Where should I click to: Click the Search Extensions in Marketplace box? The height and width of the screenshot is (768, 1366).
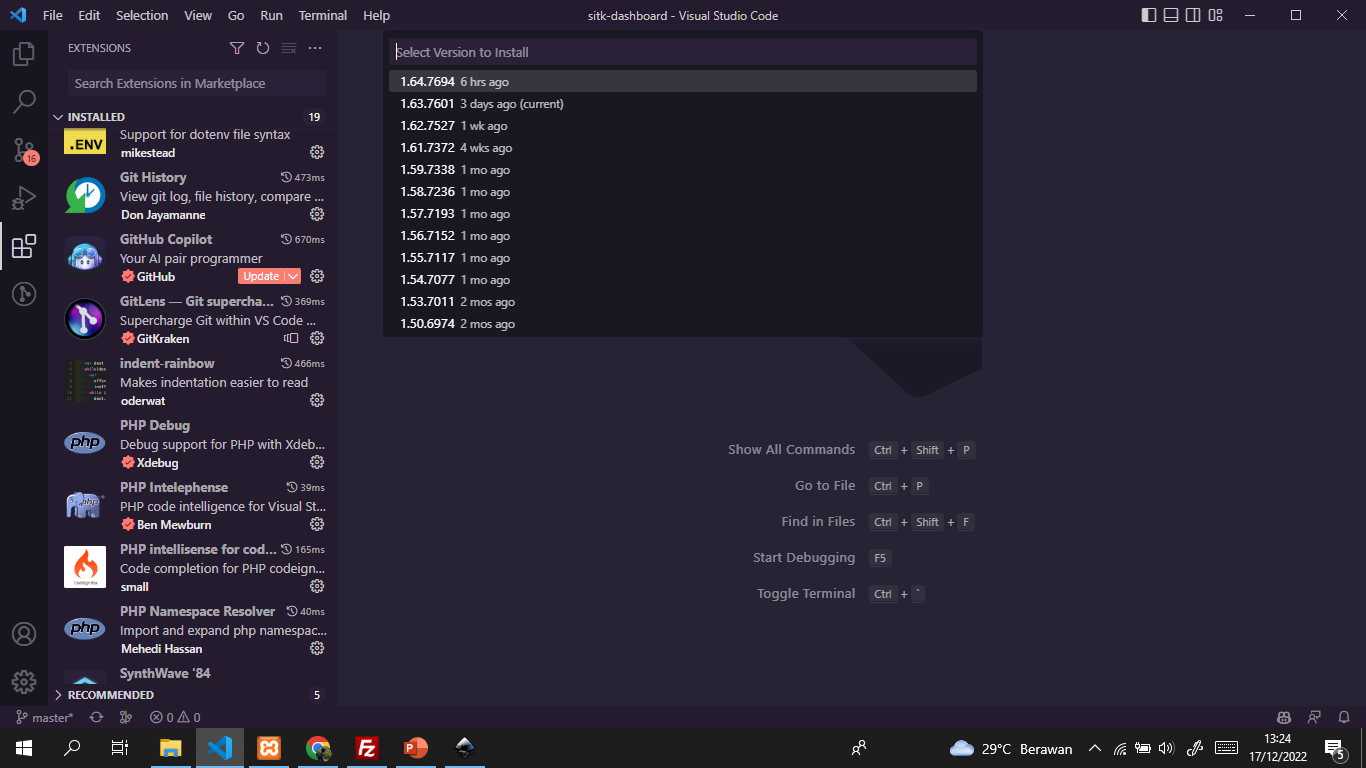(197, 83)
